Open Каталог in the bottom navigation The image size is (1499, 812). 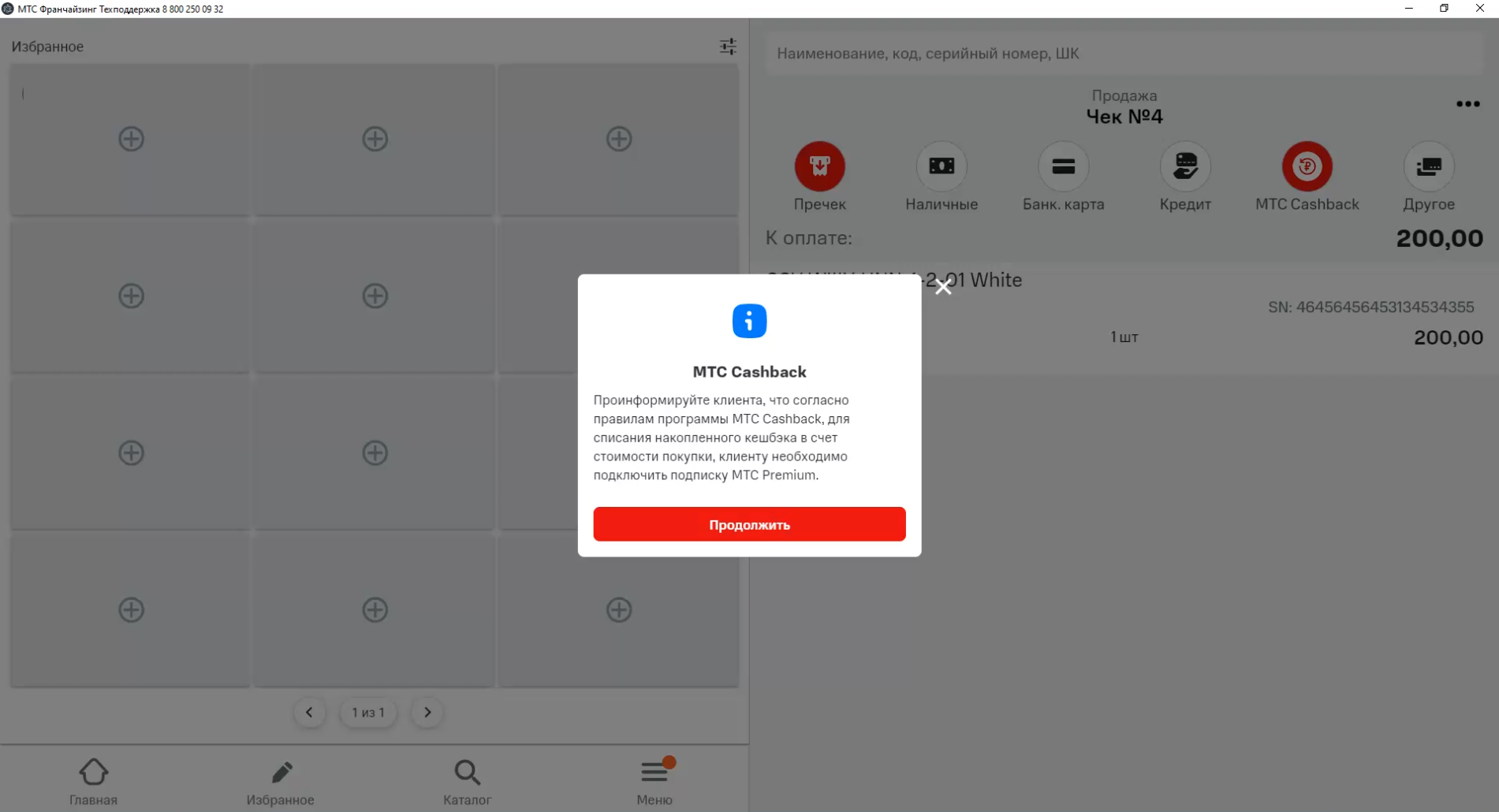click(467, 782)
